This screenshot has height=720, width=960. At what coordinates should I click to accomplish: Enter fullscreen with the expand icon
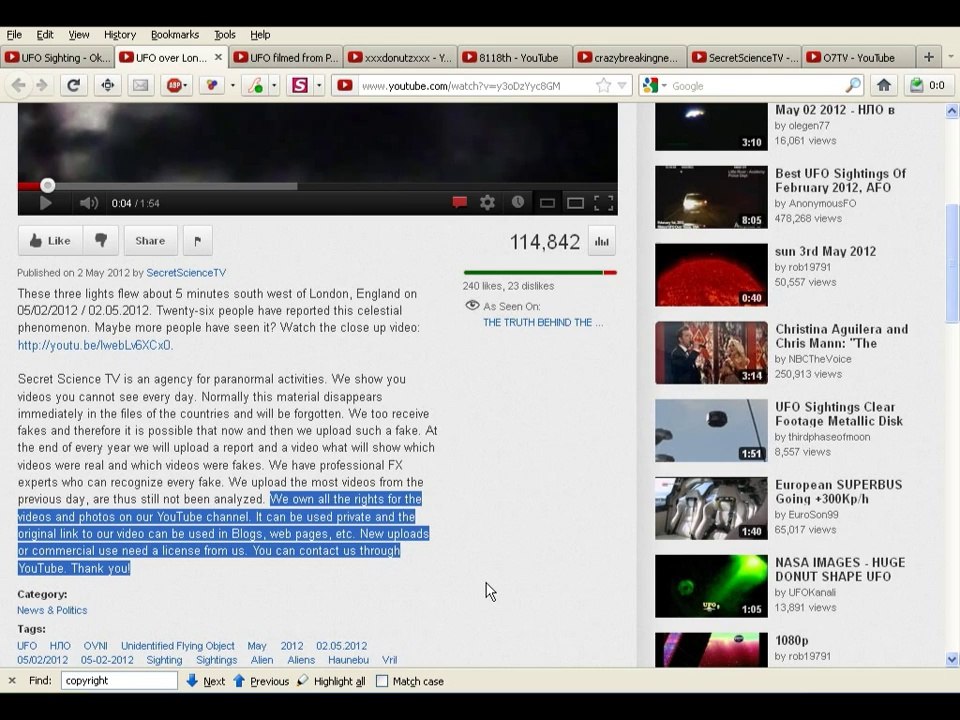pyautogui.click(x=604, y=203)
